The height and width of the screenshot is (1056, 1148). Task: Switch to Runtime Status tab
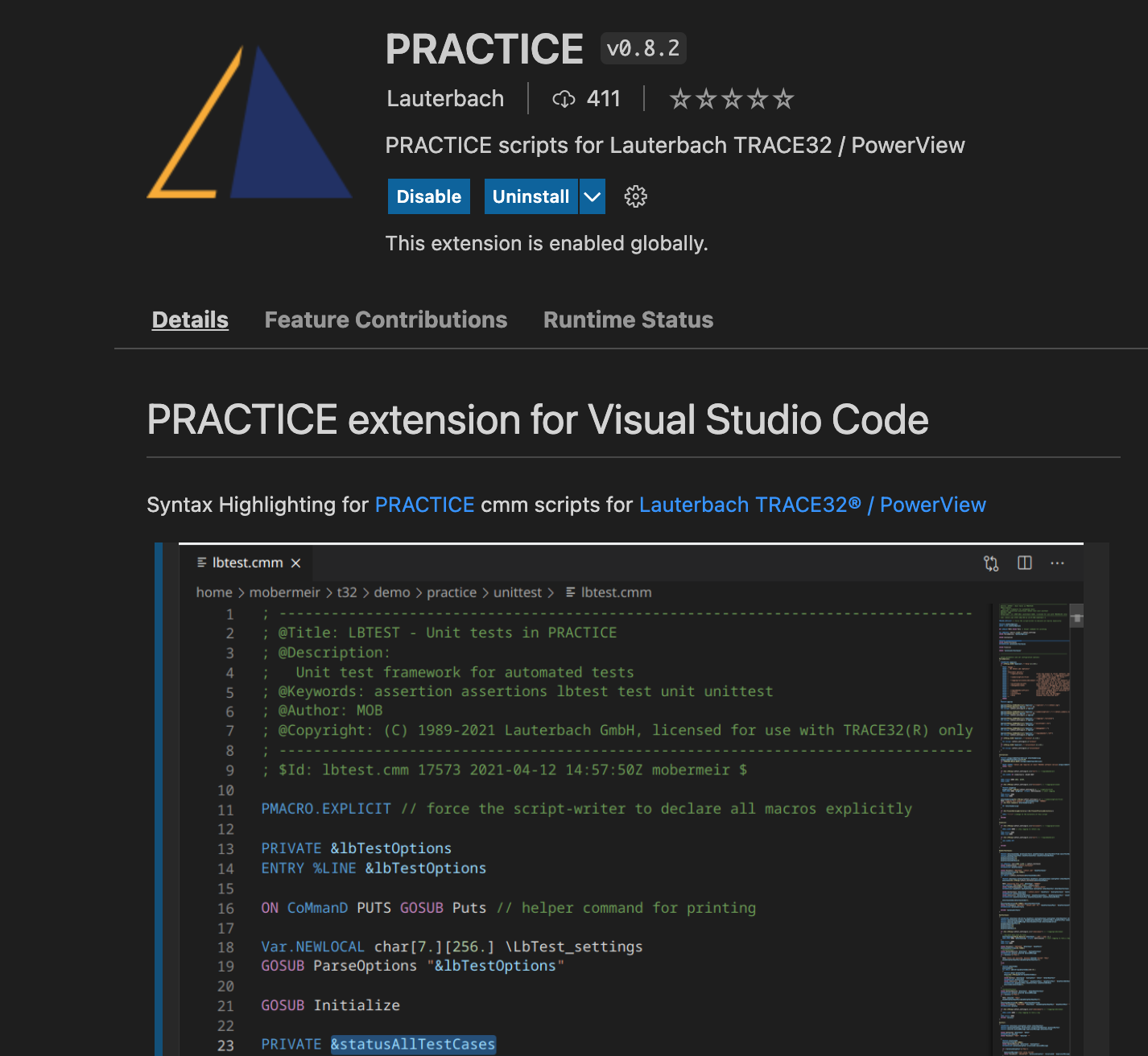click(628, 320)
